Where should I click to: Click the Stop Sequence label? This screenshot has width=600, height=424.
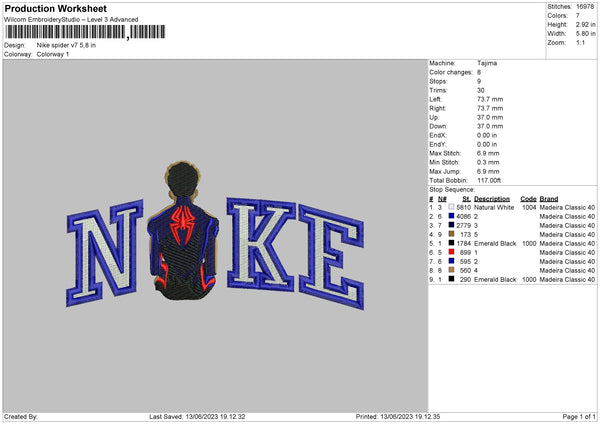click(x=452, y=190)
